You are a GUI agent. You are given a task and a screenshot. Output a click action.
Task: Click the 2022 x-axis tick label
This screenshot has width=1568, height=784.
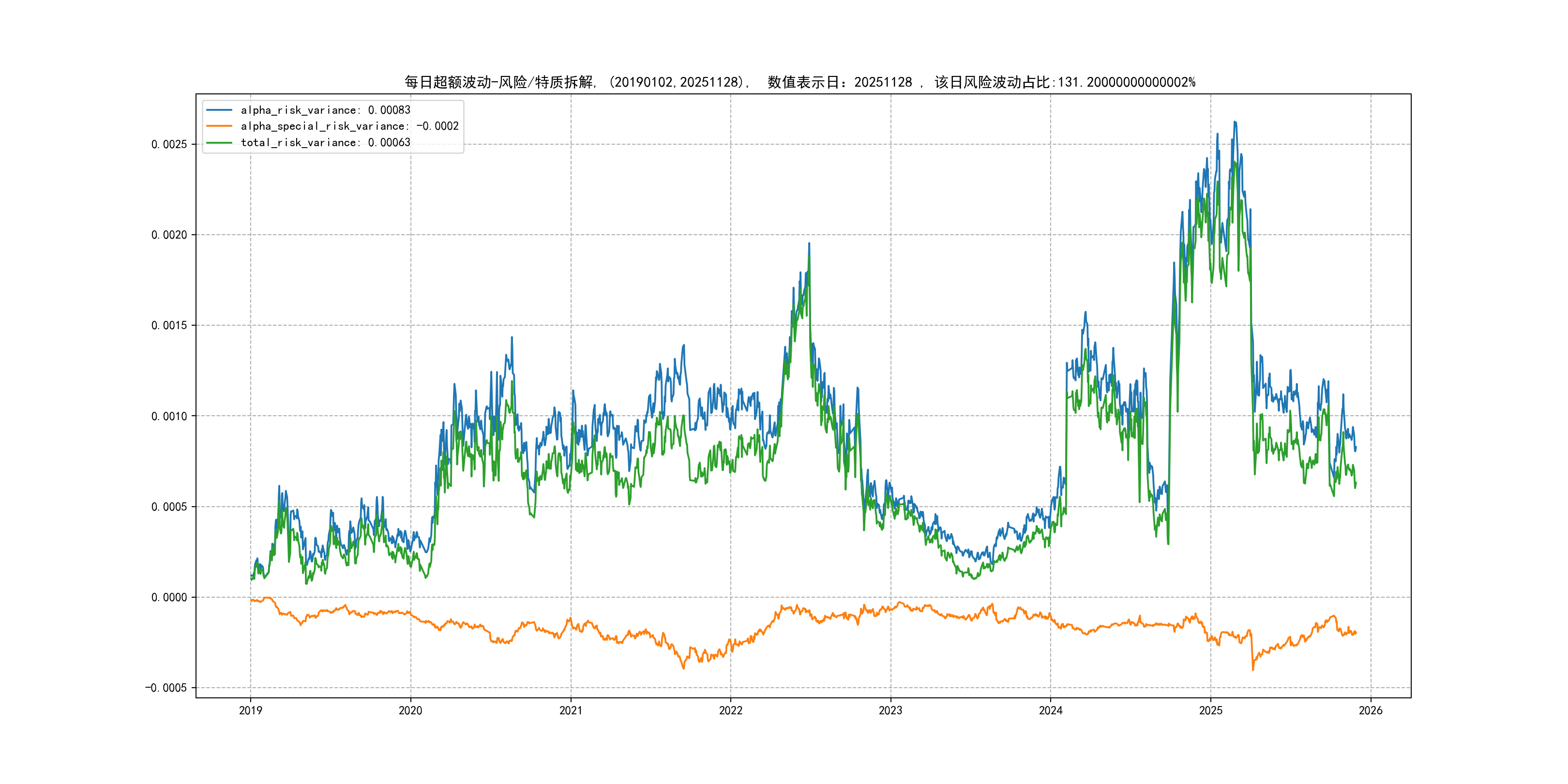pyautogui.click(x=730, y=710)
